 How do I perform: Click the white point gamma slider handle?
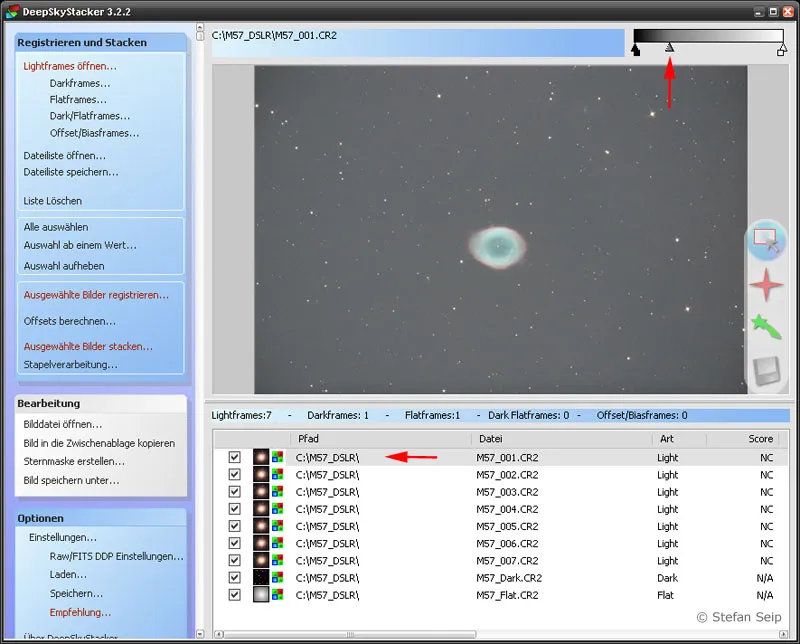(x=782, y=49)
